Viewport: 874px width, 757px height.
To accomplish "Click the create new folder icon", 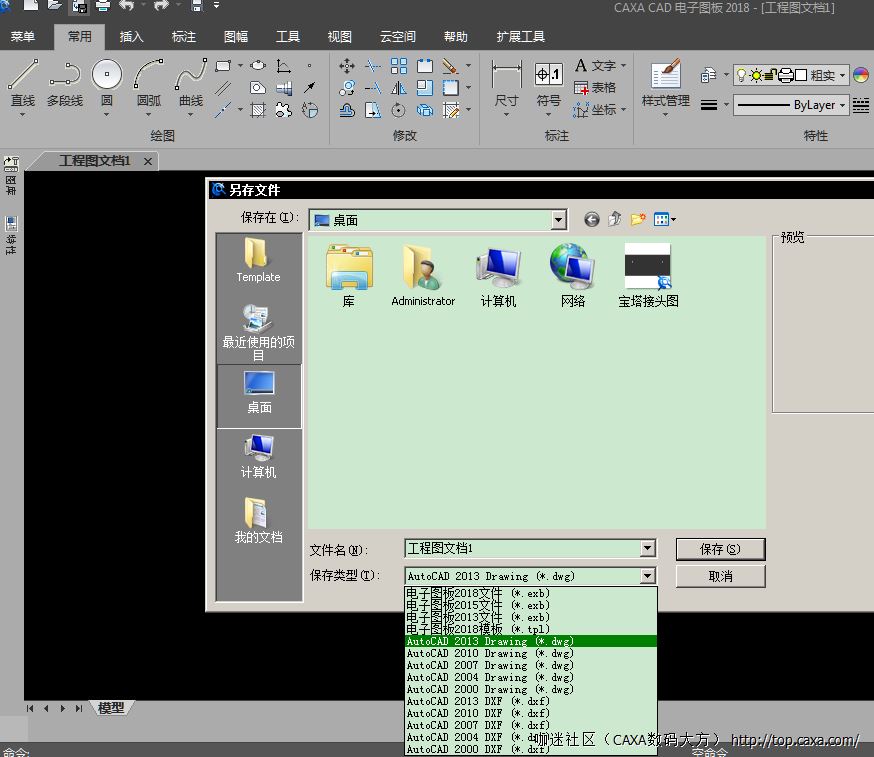I will 637,220.
